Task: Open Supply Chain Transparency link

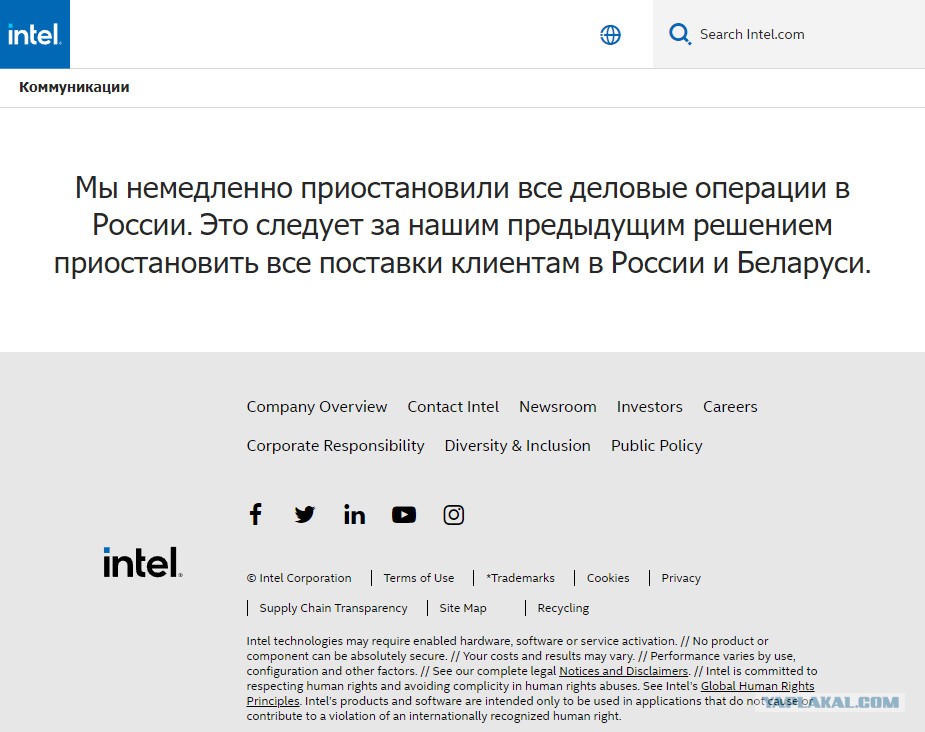Action: click(x=333, y=608)
